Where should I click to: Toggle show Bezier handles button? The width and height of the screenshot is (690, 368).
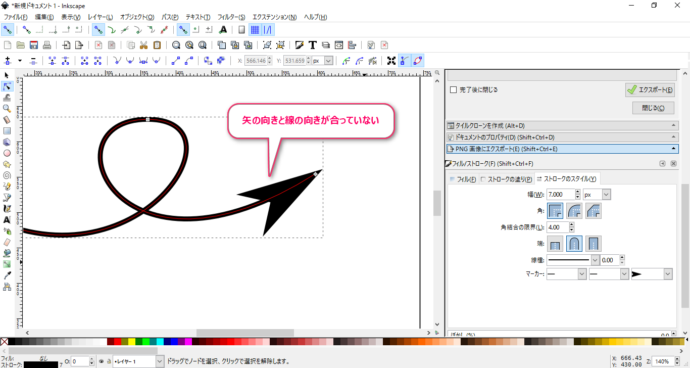[404, 61]
